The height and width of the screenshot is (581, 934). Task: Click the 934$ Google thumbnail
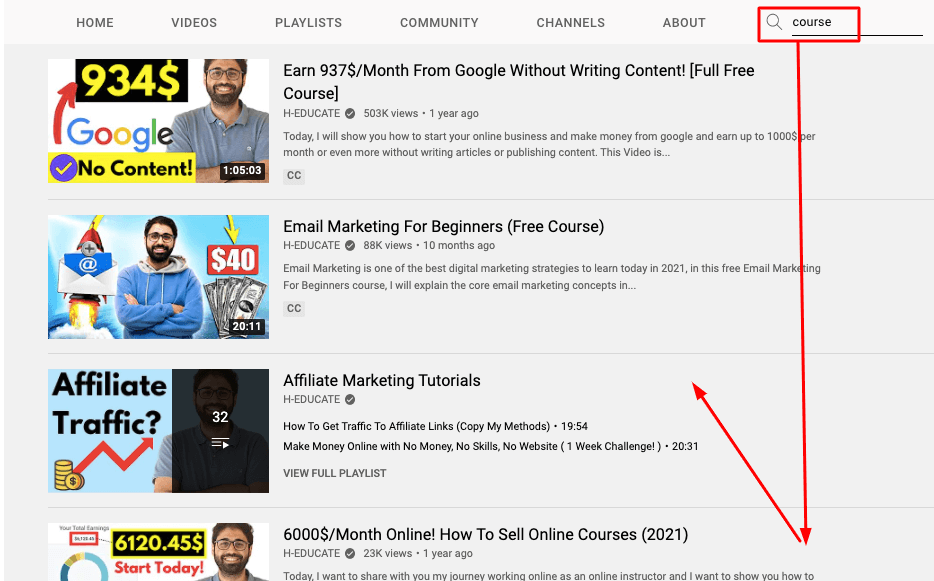(x=158, y=120)
